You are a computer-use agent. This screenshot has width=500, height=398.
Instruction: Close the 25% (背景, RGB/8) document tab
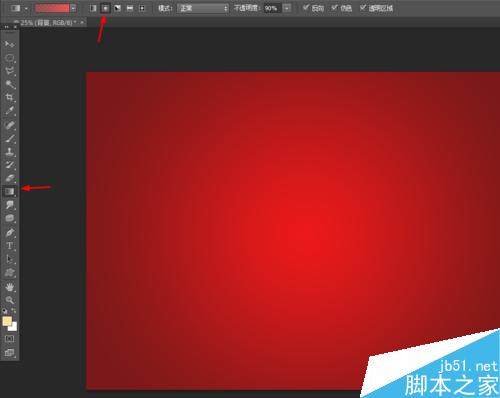coord(82,22)
